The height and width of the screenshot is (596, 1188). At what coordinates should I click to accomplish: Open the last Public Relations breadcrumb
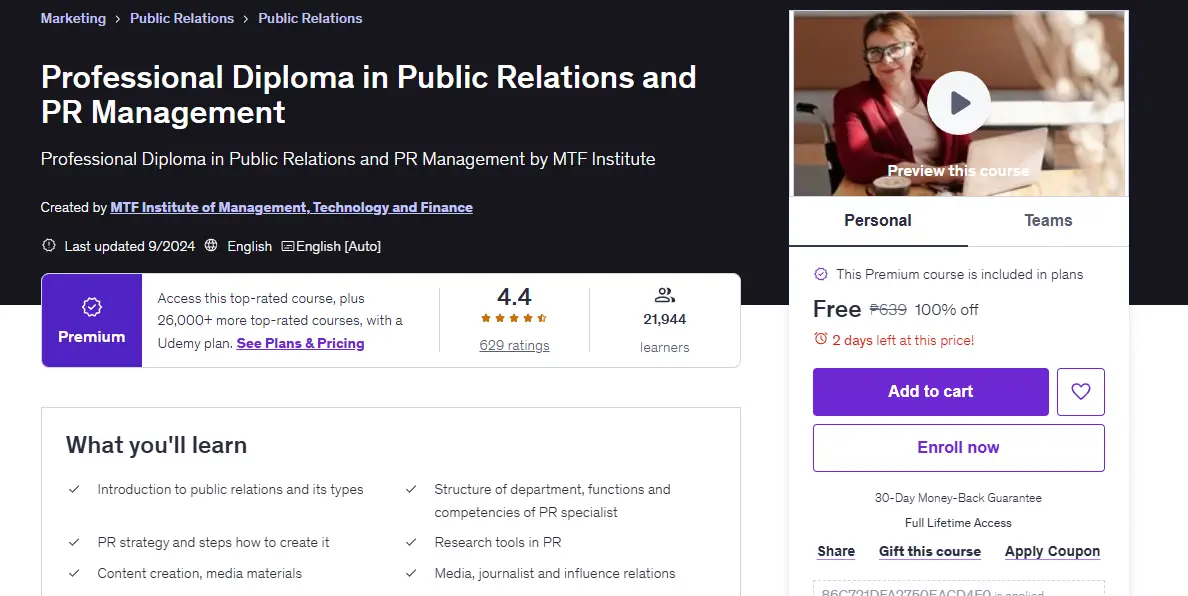pos(310,18)
